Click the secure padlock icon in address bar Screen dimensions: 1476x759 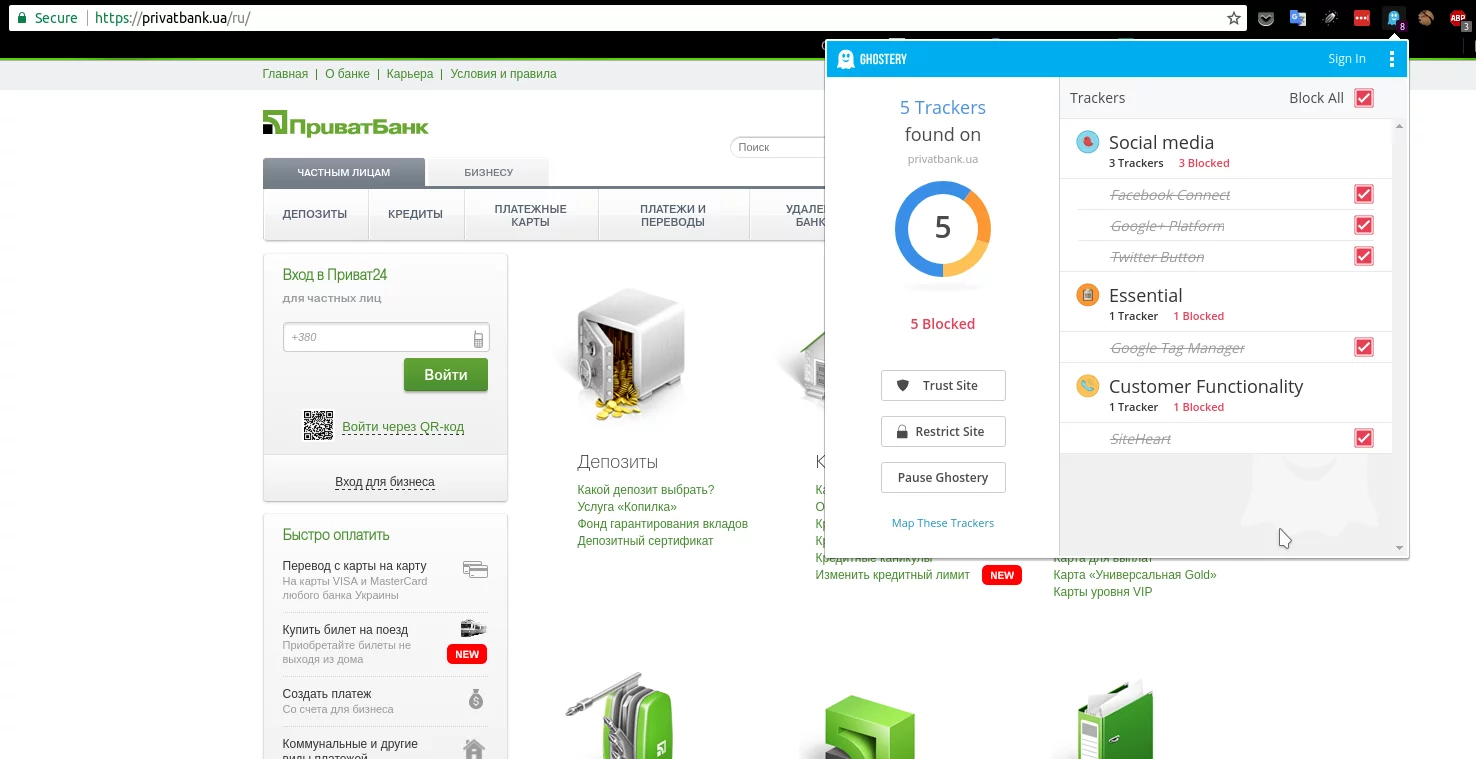tap(22, 18)
